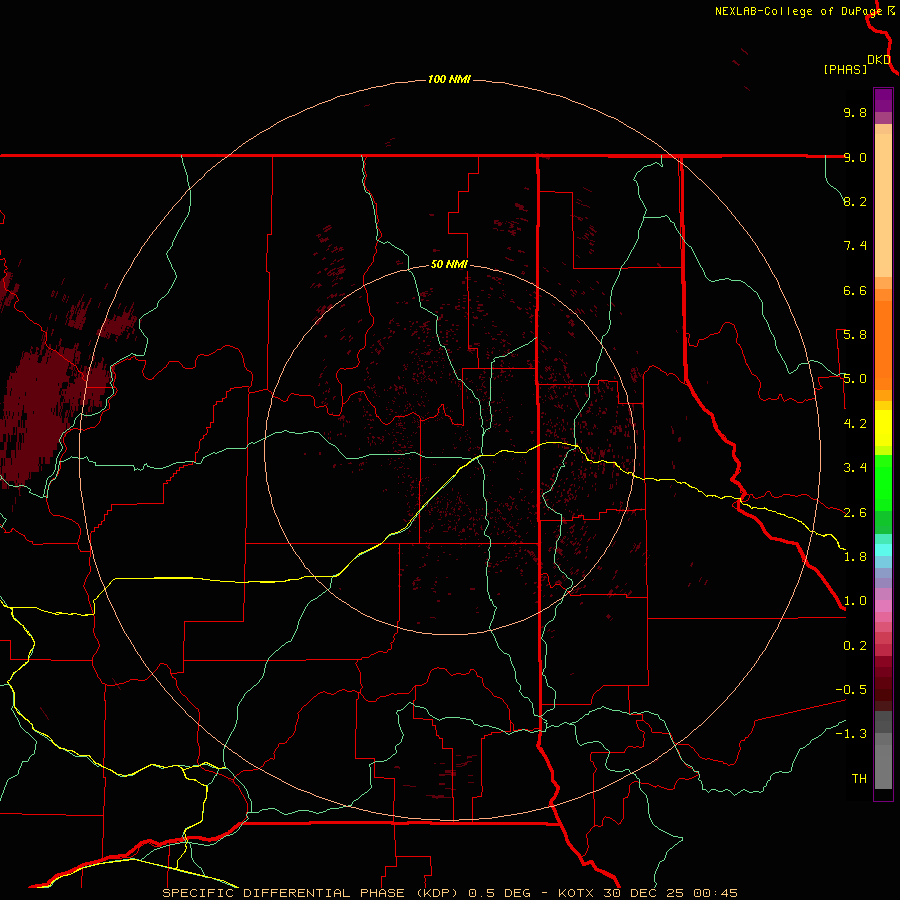
Task: Pick the bright green color bar segment
Action: point(883,482)
